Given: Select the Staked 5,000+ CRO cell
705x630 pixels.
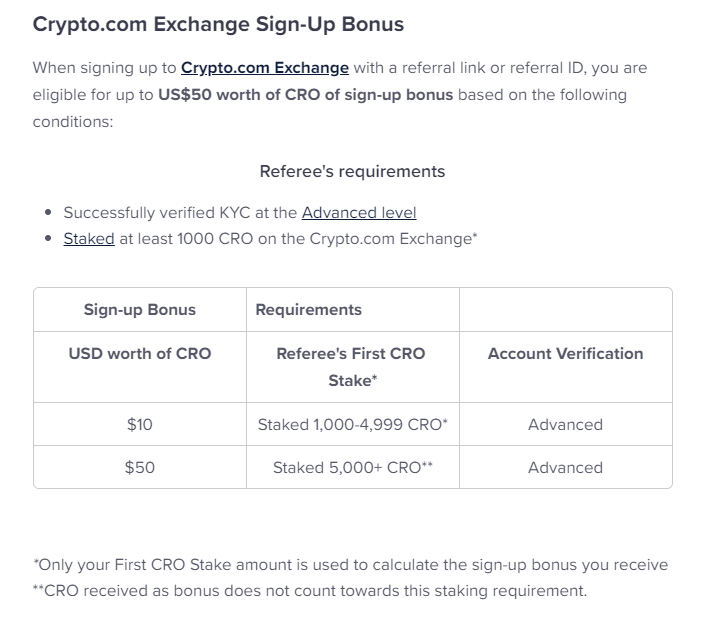Looking at the screenshot, I should click(x=352, y=467).
